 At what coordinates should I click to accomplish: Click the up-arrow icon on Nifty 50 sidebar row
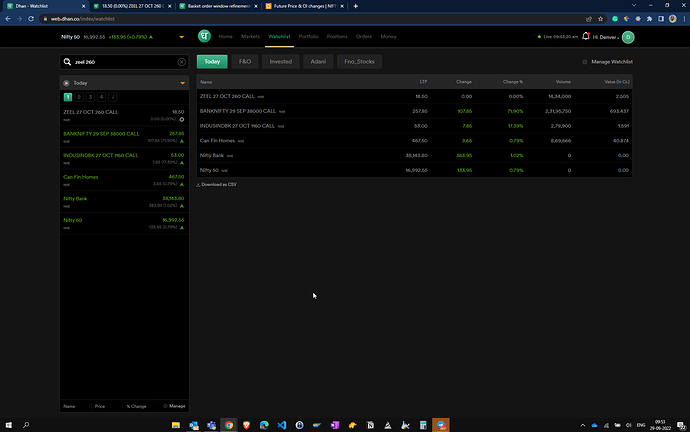tap(182, 227)
